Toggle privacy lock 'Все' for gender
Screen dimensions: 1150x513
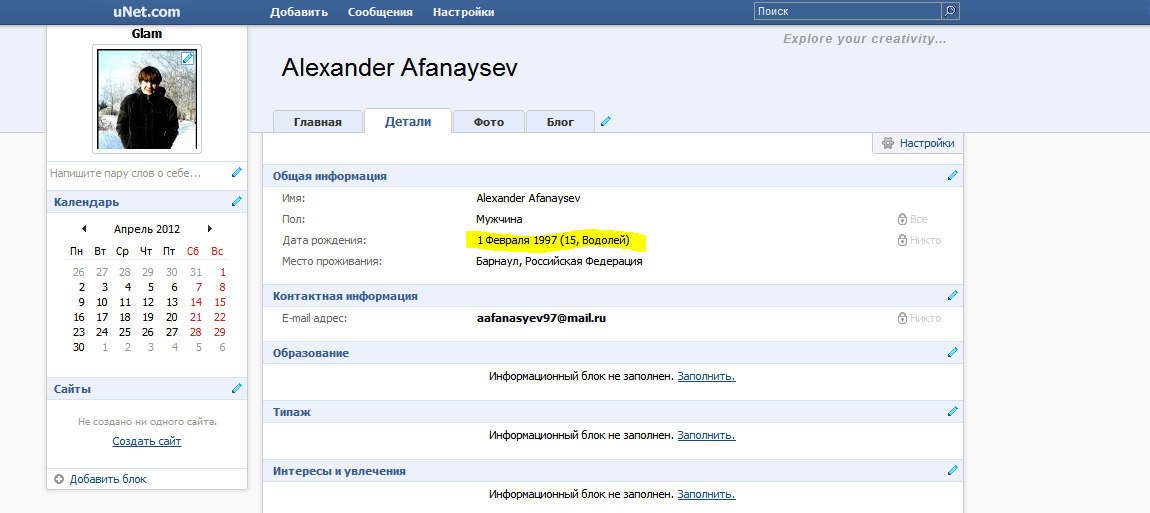pos(912,219)
